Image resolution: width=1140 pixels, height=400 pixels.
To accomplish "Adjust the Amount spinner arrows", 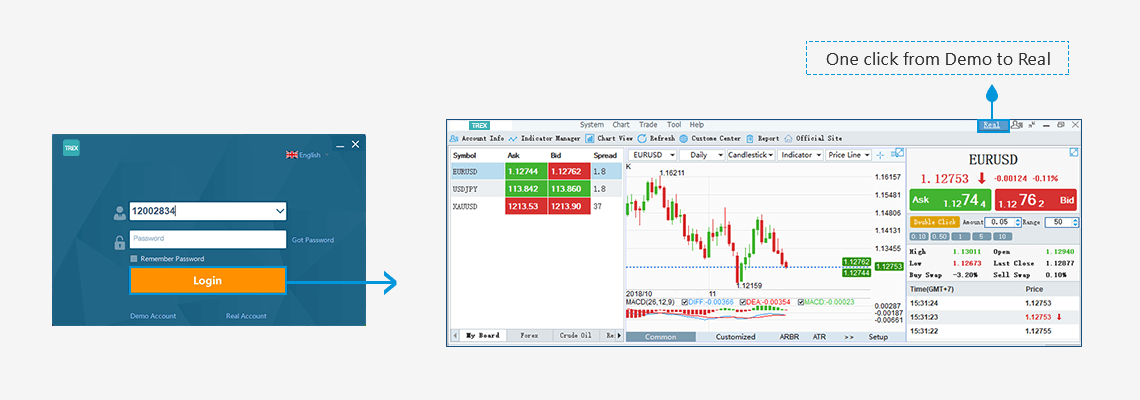I will pos(1016,222).
